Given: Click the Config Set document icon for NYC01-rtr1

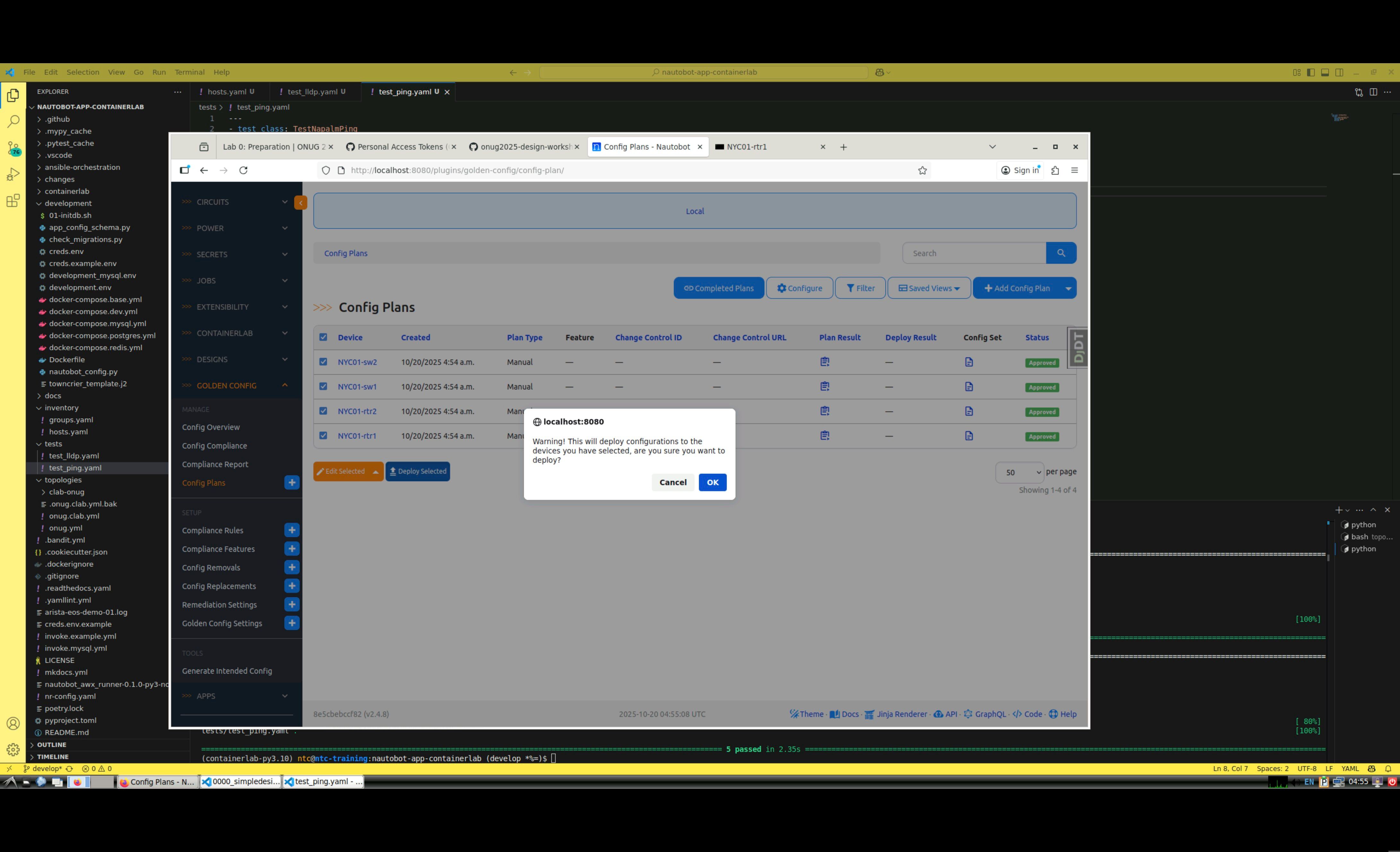Looking at the screenshot, I should pos(969,436).
